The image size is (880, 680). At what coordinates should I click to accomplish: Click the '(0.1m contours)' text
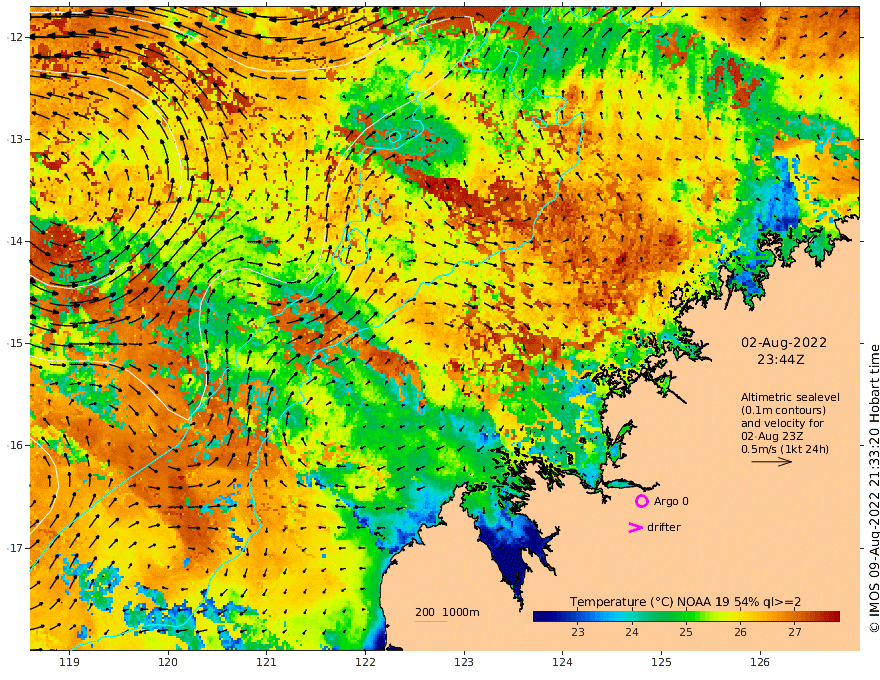click(783, 410)
